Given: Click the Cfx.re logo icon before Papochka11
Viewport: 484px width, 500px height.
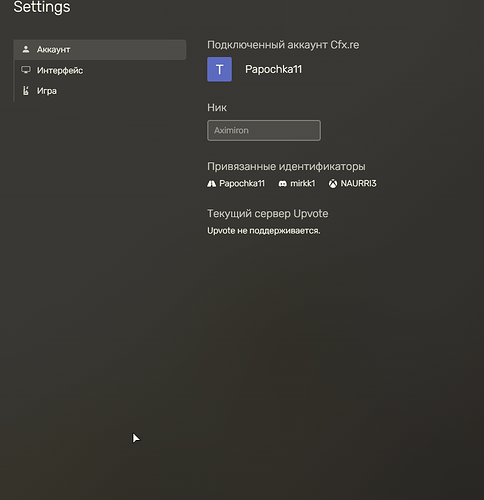Looking at the screenshot, I should tap(211, 184).
